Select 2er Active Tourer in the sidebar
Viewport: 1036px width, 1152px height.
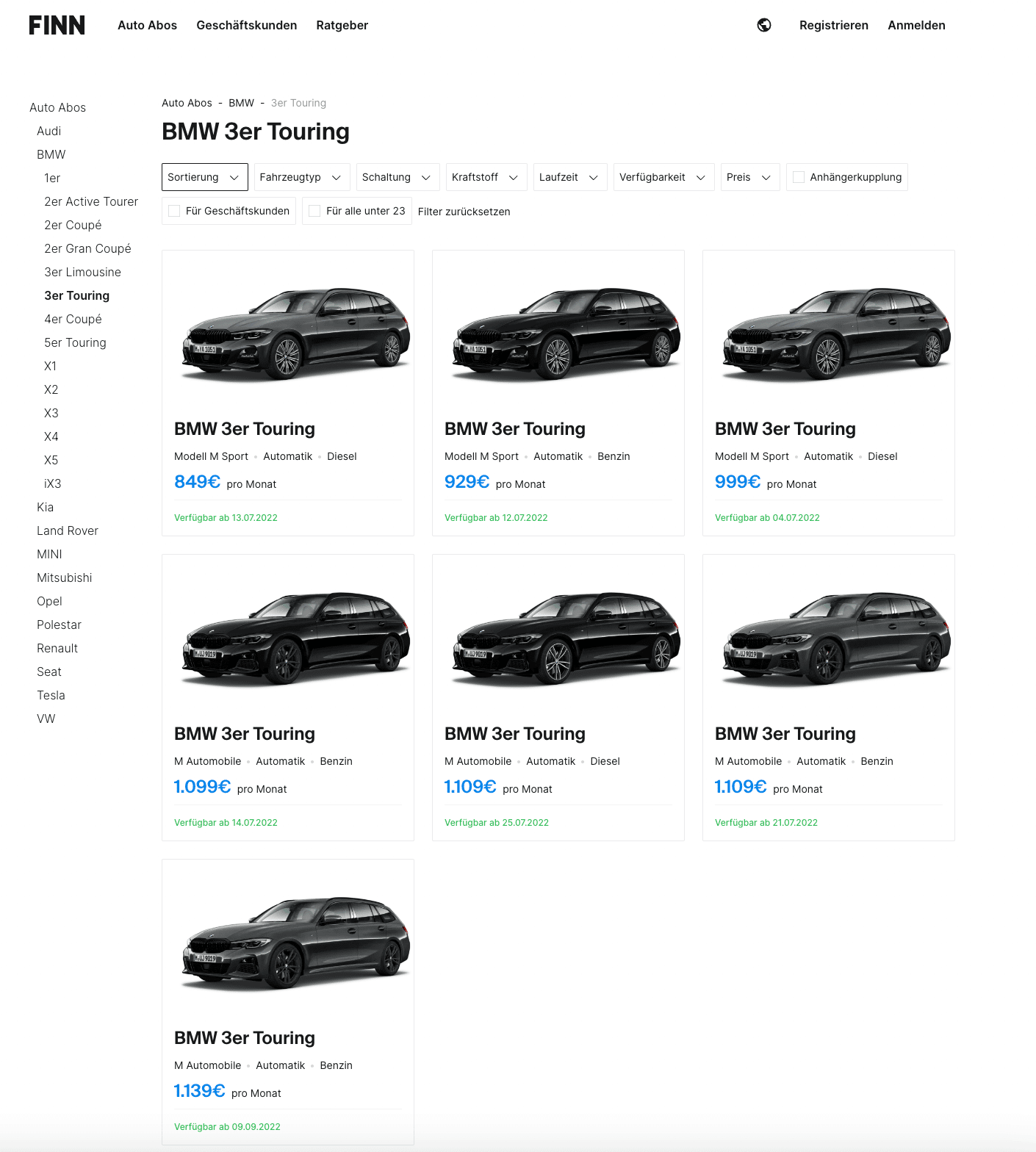click(91, 201)
